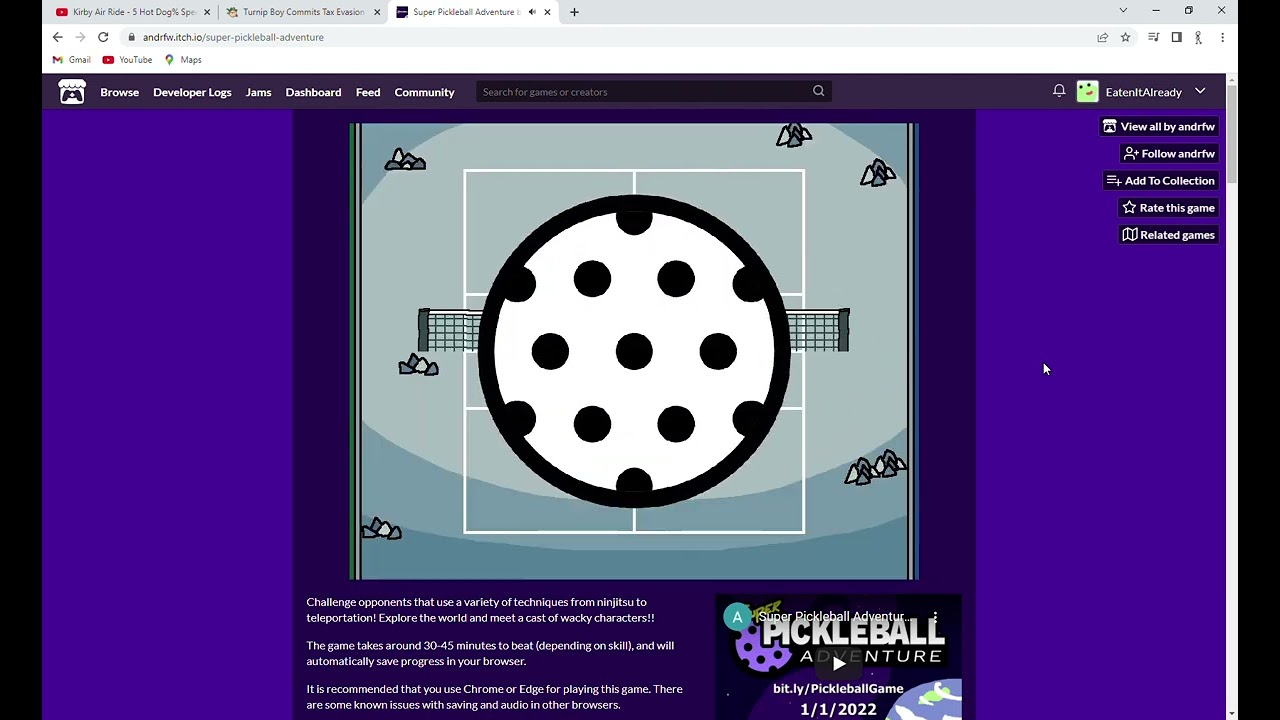Click the 'Challenge opponents' description paragraph

pos(480,610)
